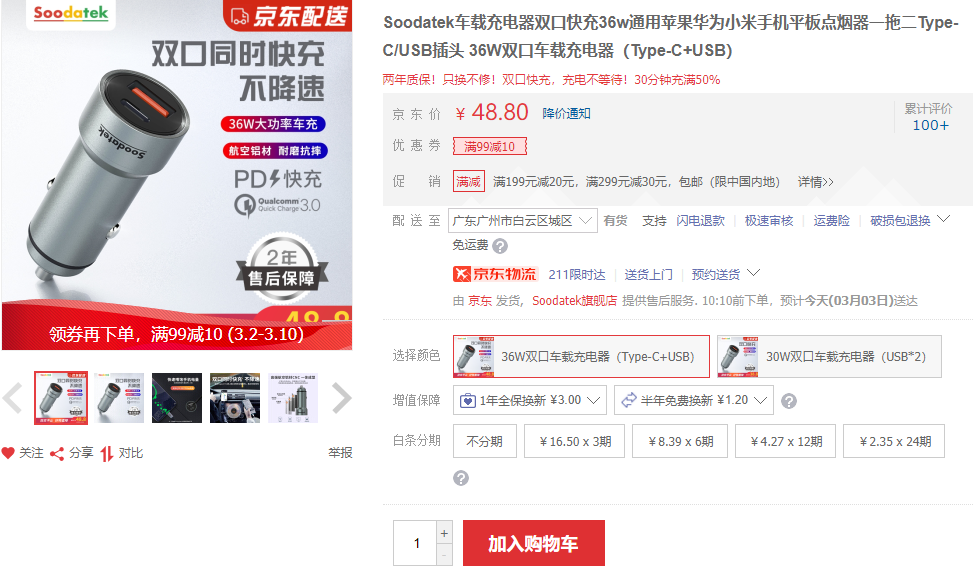The image size is (975, 567).
Task: Select the 30W USB*2 charger option
Action: (829, 356)
